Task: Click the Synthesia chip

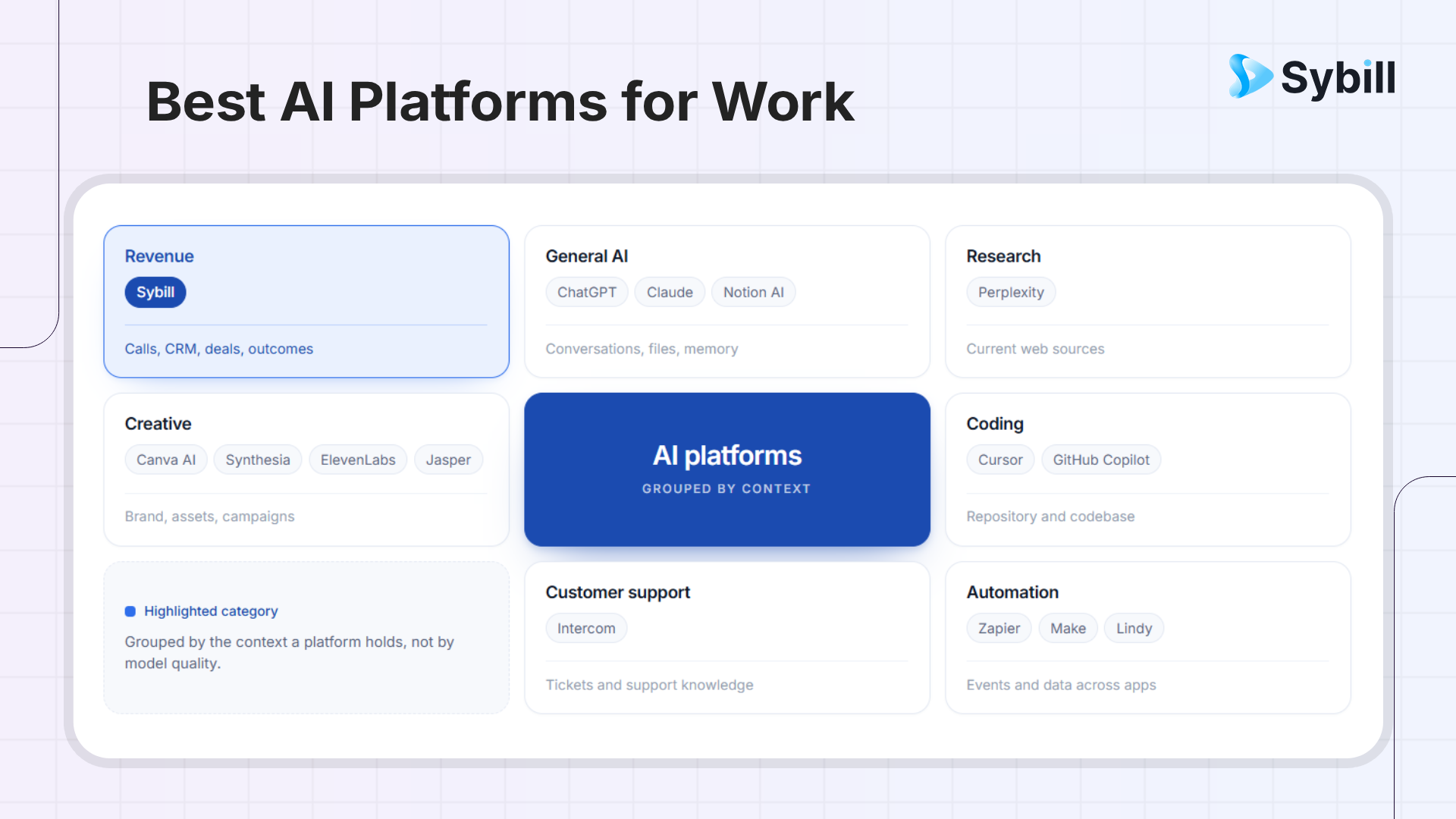Action: pos(258,460)
